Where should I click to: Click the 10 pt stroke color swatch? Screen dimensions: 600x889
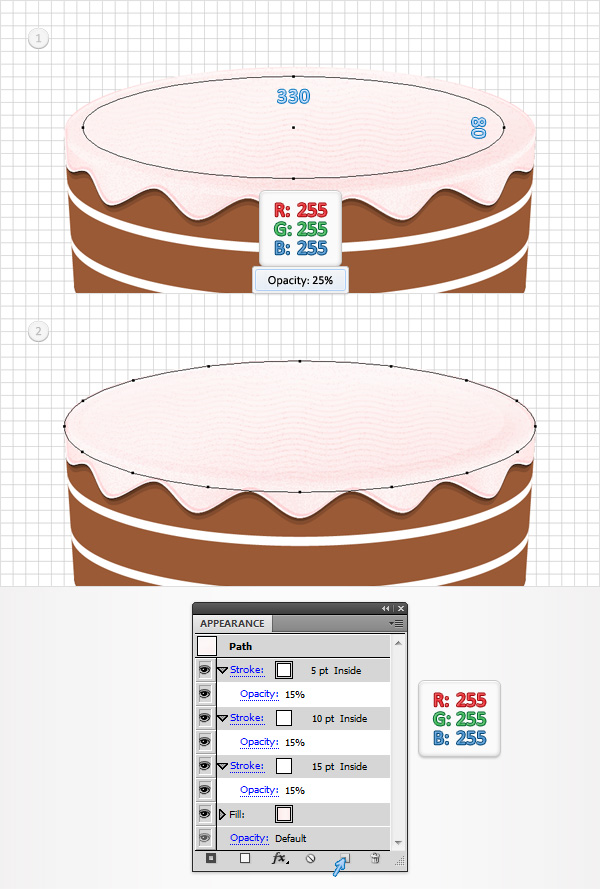point(284,718)
